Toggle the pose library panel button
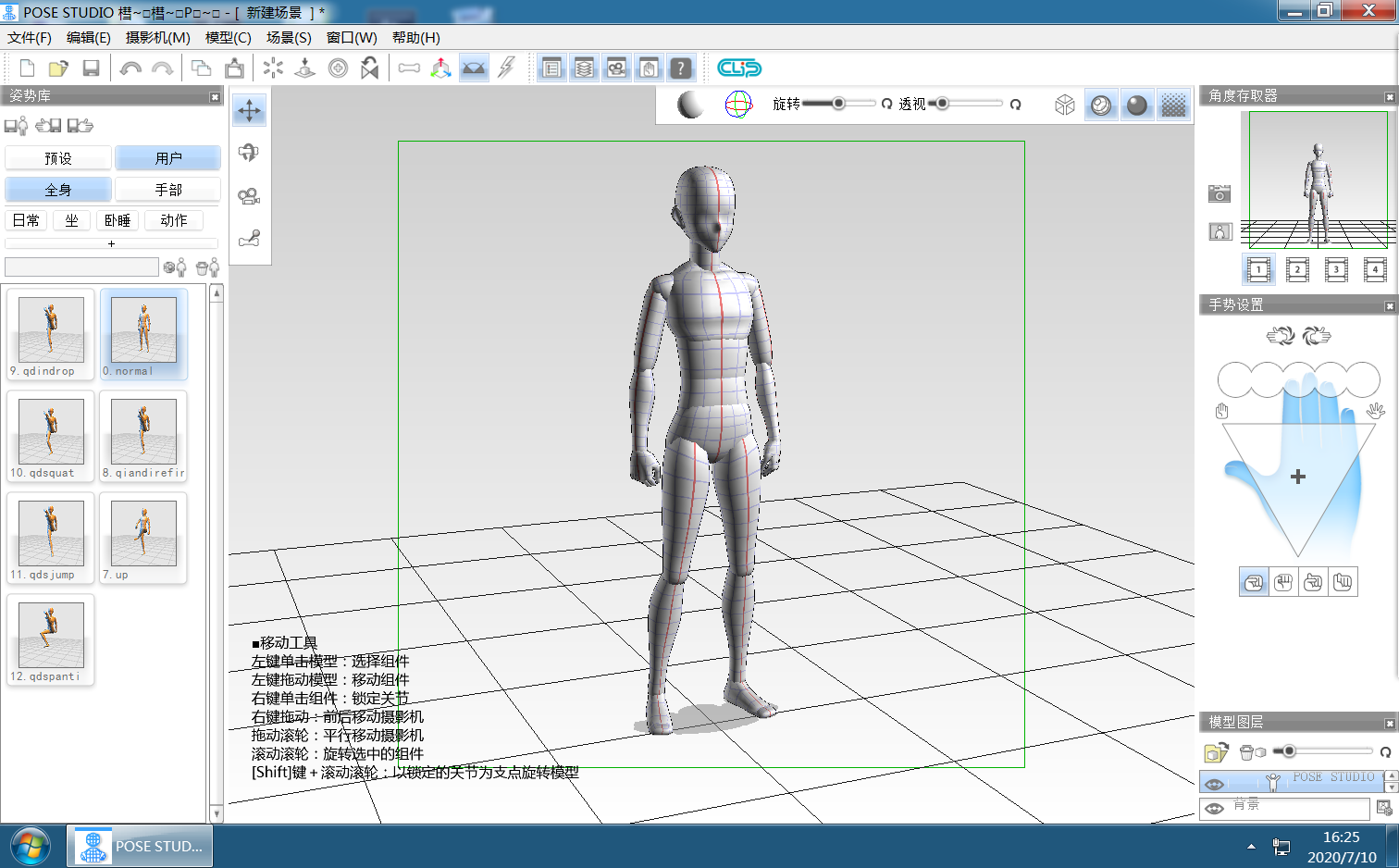The height and width of the screenshot is (868, 1399). pos(552,68)
